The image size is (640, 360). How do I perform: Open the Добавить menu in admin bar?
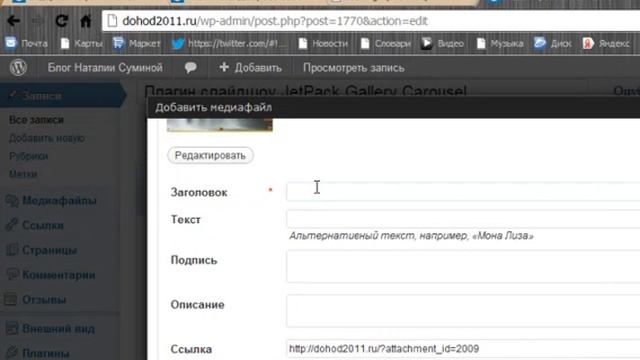click(x=250, y=68)
